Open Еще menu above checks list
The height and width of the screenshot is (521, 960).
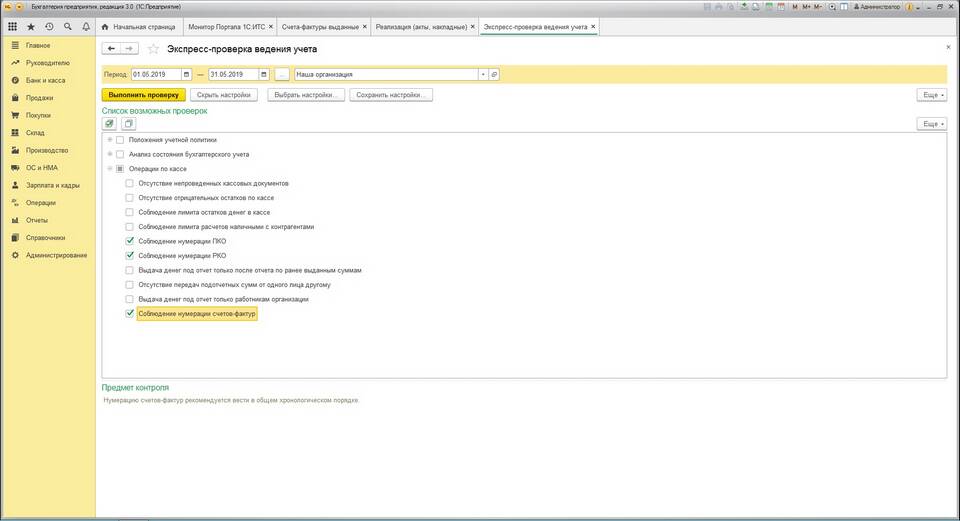(932, 124)
